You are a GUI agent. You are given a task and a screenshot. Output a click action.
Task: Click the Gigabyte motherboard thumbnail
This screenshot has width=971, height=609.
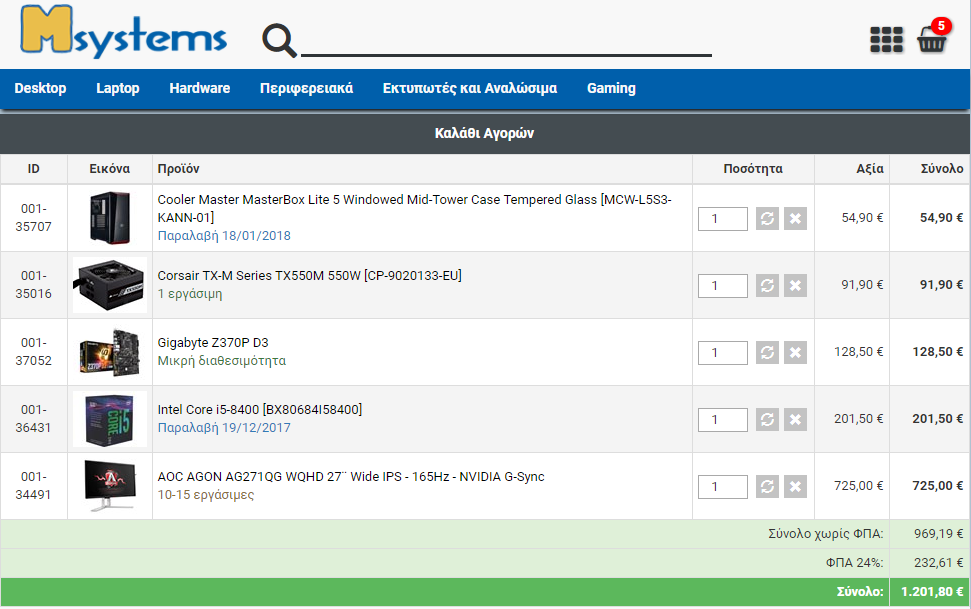click(x=110, y=352)
